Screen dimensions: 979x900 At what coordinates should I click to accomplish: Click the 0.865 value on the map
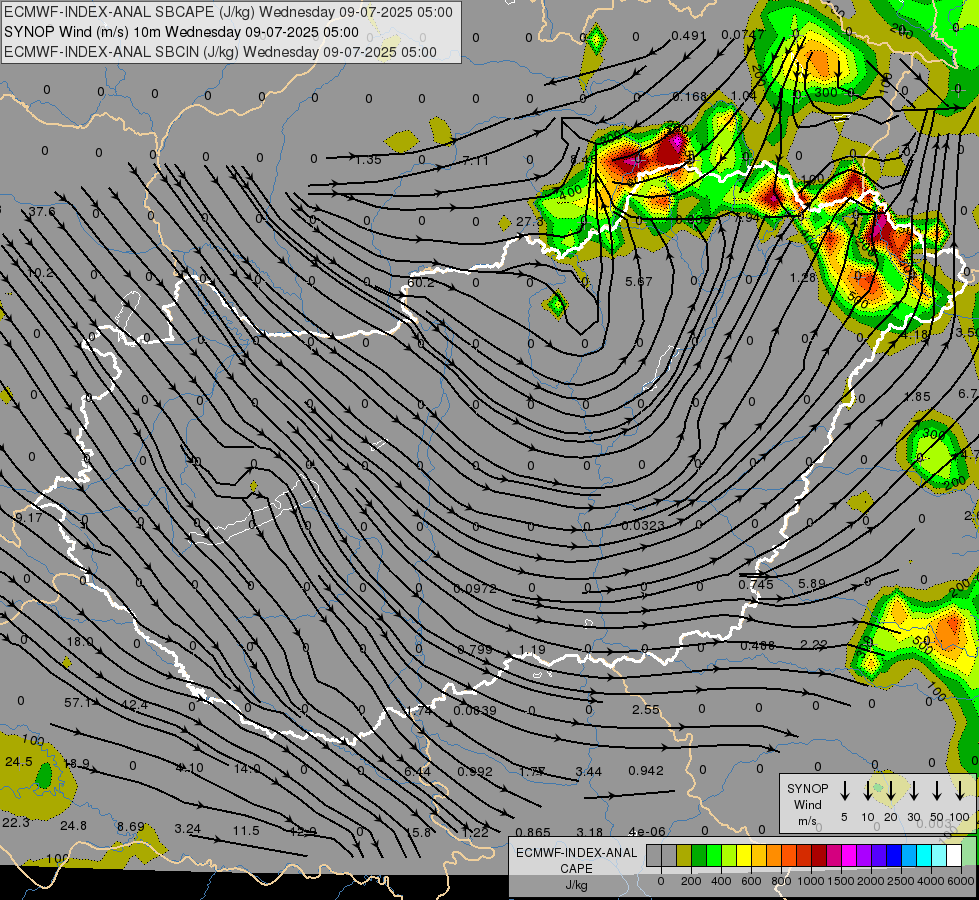[x=533, y=833]
